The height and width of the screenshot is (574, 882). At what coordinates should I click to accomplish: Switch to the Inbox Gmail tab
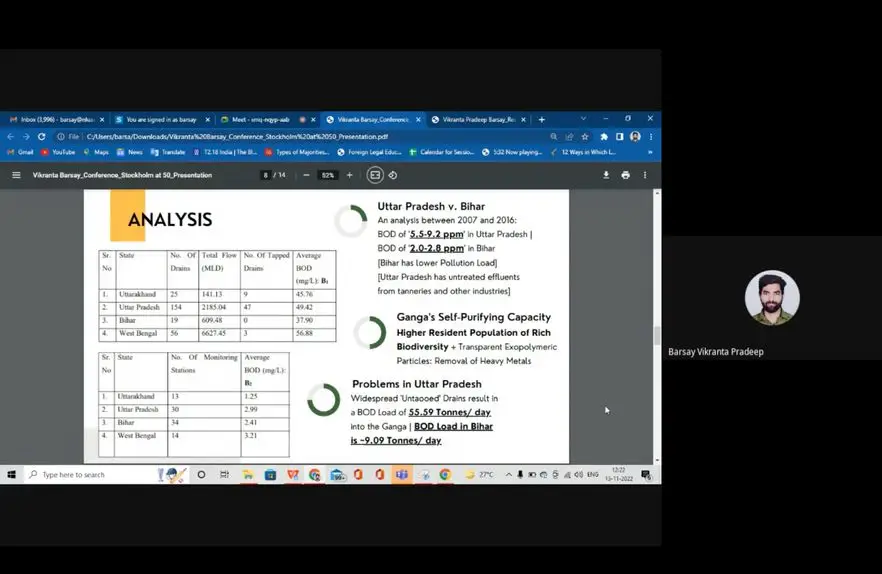coord(55,119)
